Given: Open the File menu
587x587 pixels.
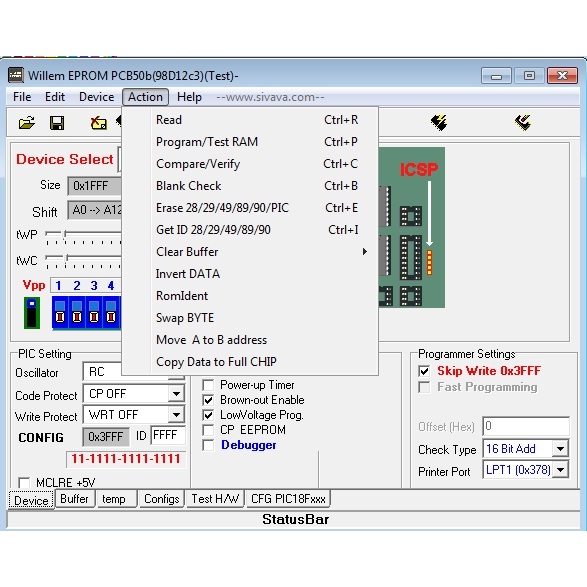Looking at the screenshot, I should tap(22, 97).
